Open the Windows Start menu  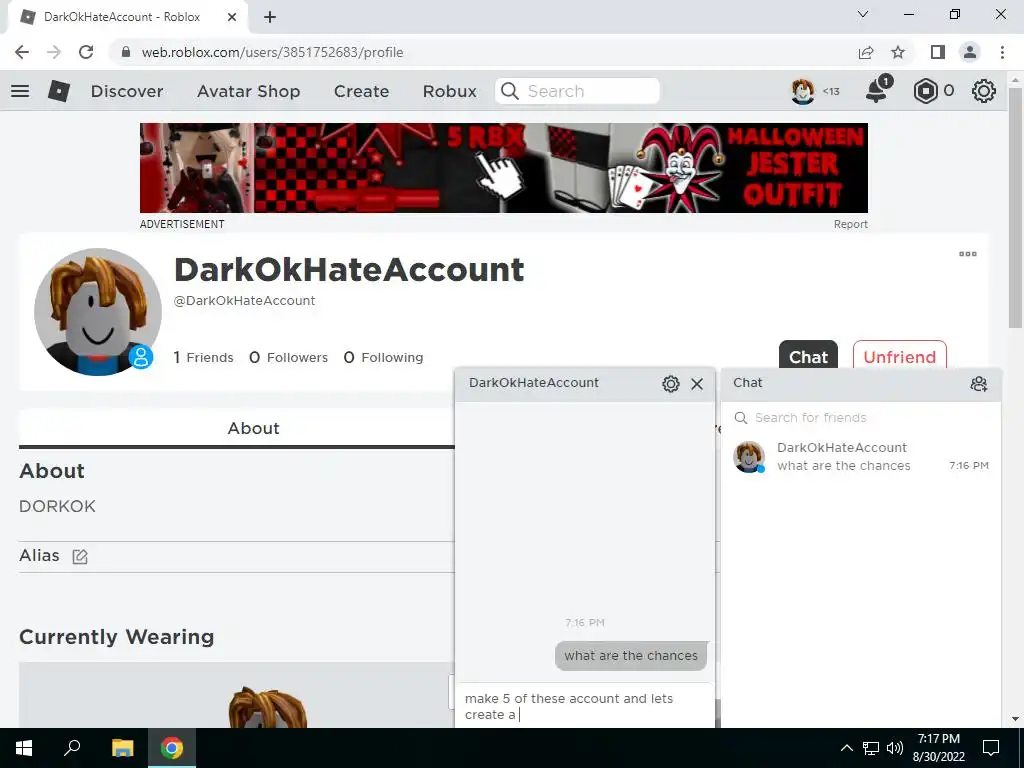pyautogui.click(x=24, y=748)
